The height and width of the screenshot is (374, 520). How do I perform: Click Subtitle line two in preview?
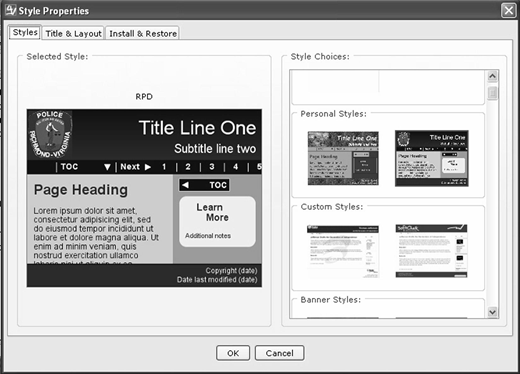point(215,149)
